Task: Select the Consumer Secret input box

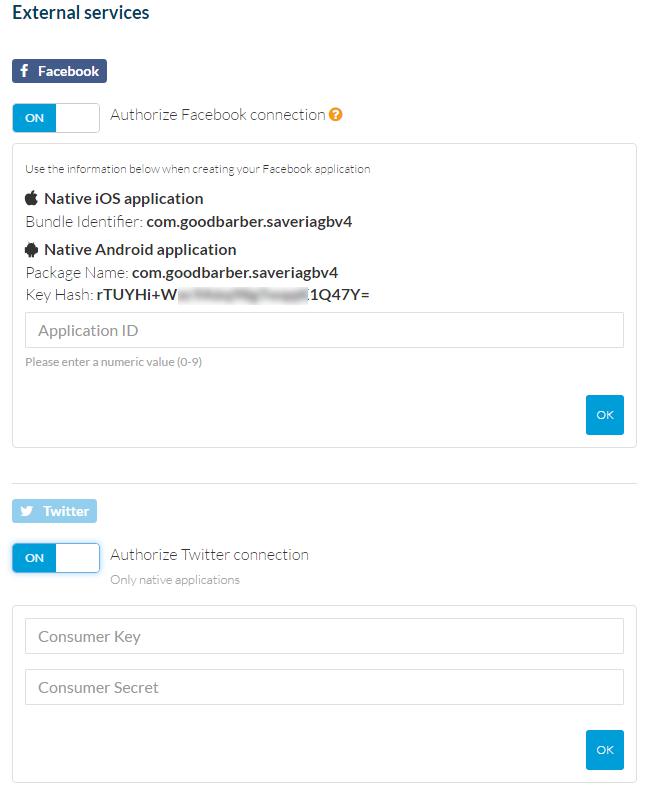Action: [324, 687]
